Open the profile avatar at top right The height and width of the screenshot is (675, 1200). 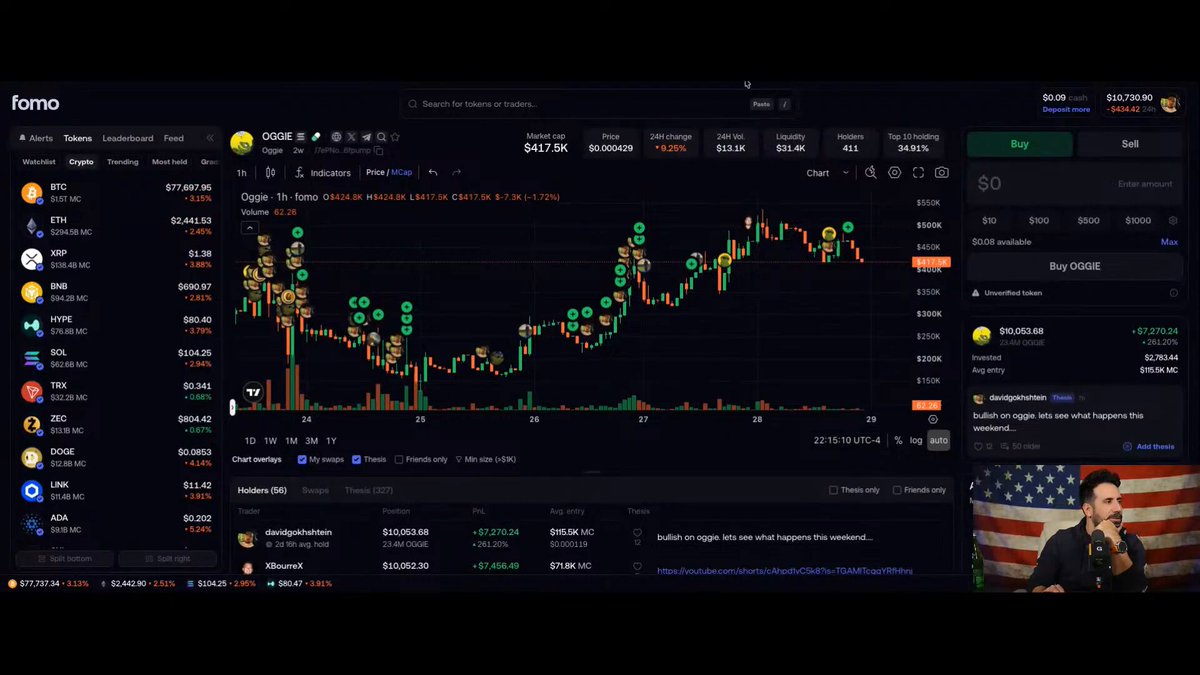[x=1170, y=103]
